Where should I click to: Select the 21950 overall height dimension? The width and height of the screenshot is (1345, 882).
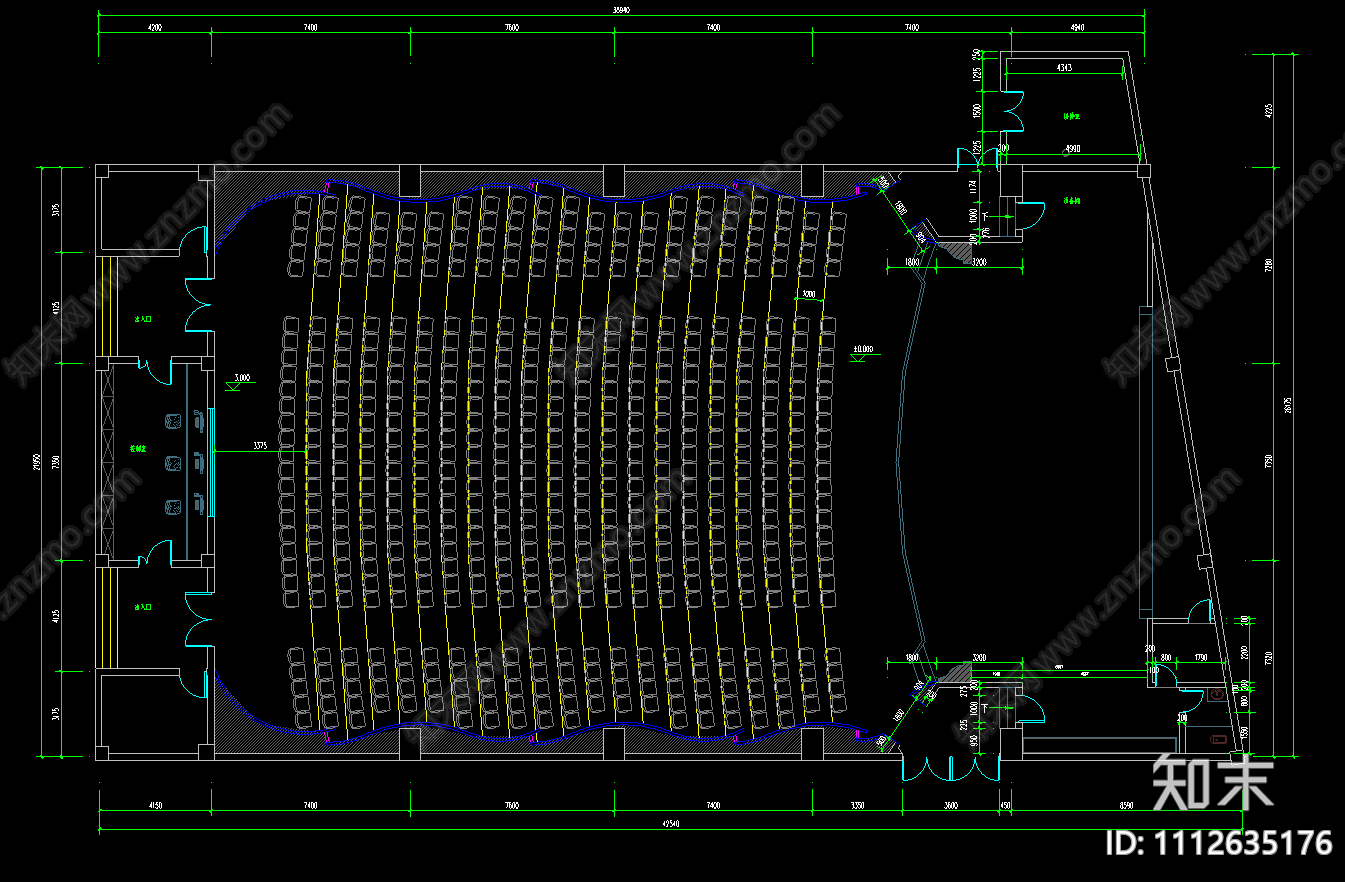(36, 462)
